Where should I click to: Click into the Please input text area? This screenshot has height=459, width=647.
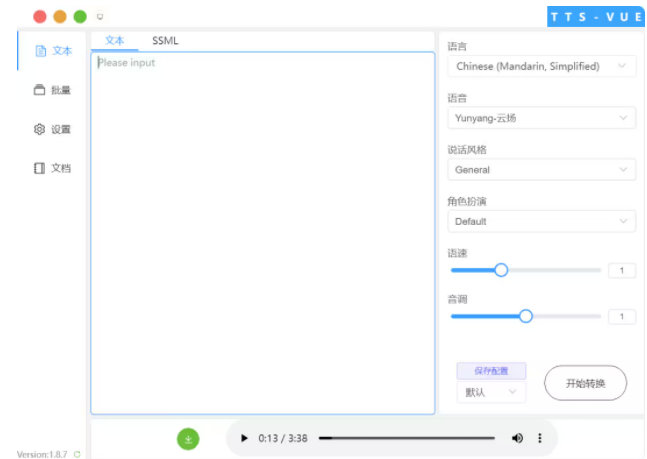coord(263,233)
